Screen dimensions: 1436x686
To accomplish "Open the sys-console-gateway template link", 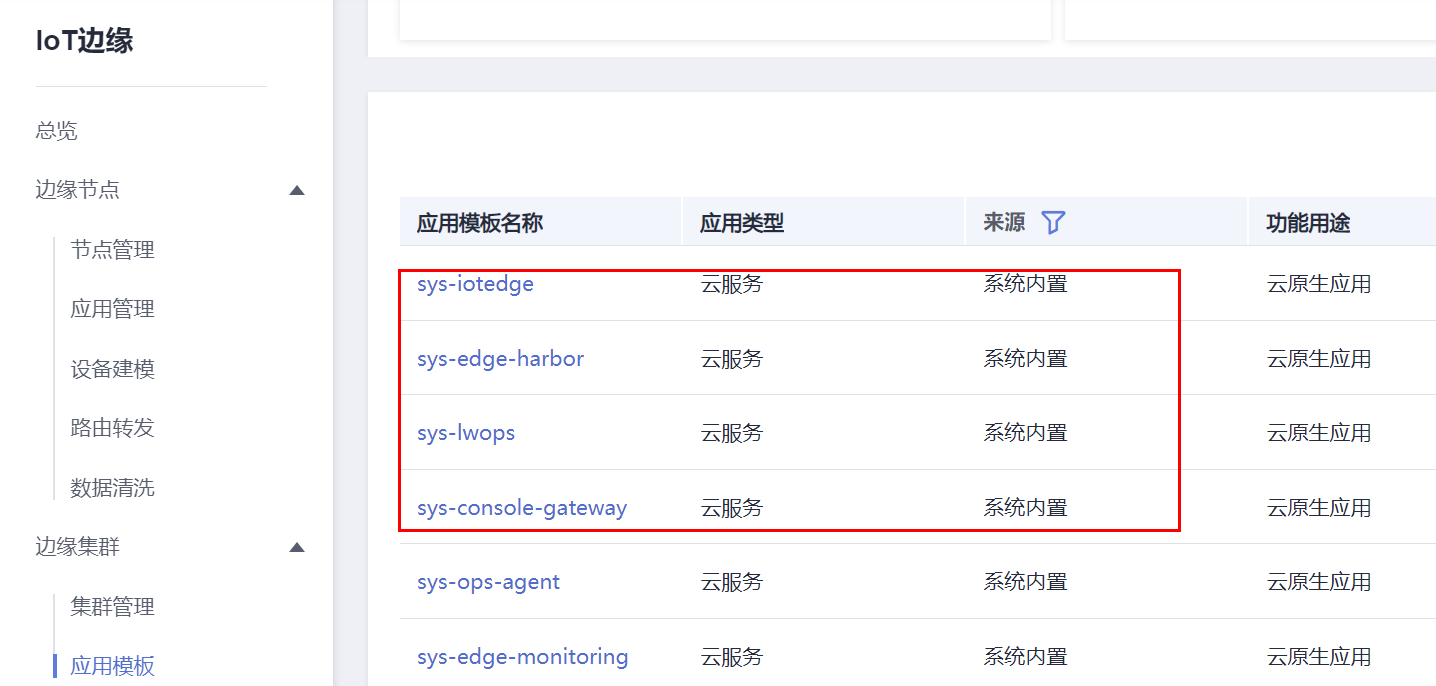I will [522, 508].
